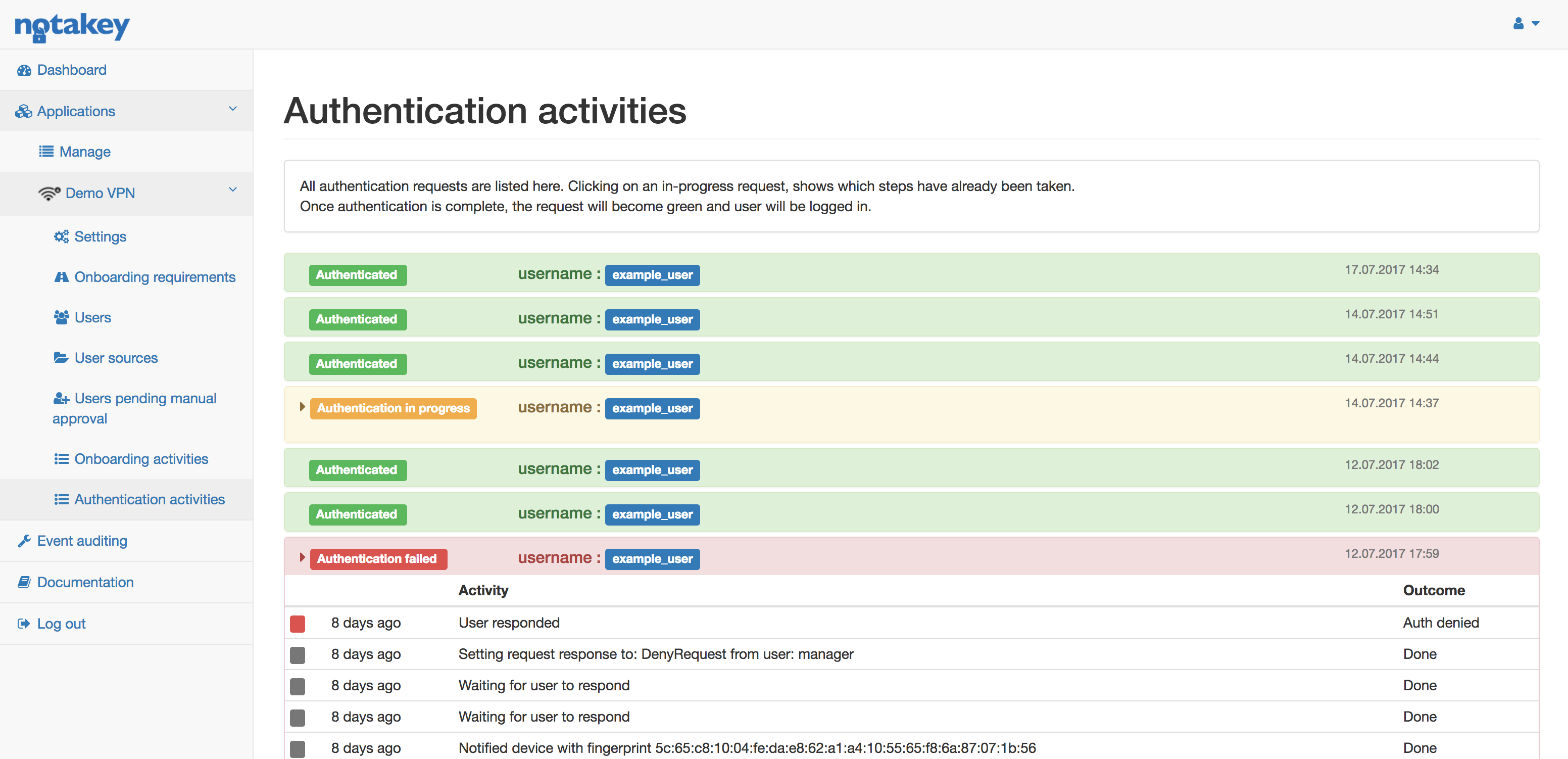Click Log out
Viewport: 1568px width, 759px height.
click(x=60, y=623)
